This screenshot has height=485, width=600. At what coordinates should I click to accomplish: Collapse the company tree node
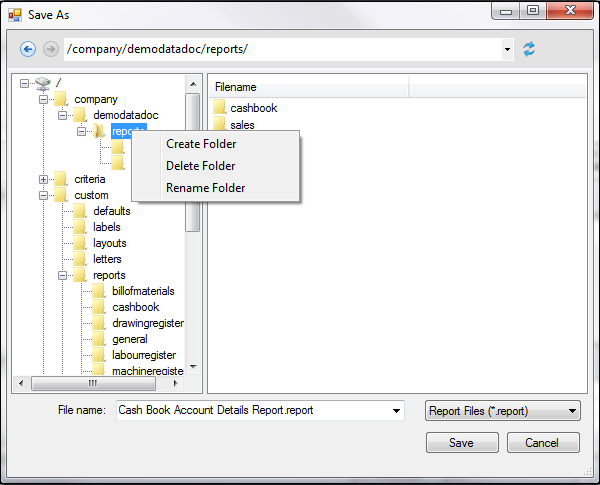pyautogui.click(x=43, y=99)
